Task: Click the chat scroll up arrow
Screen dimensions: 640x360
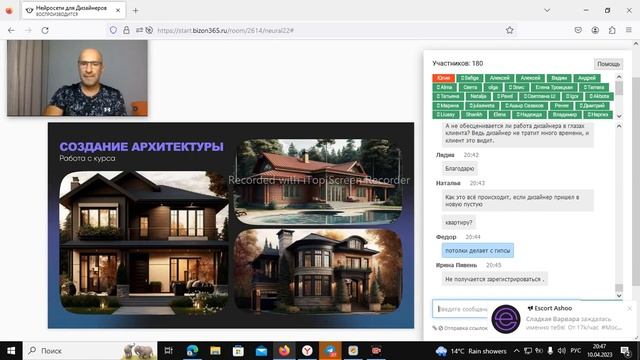Action: point(619,127)
